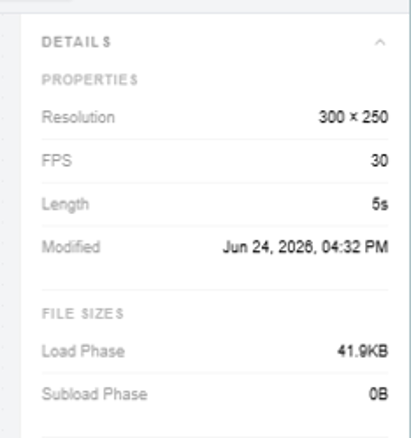Select the Load Phase label
The image size is (411, 438).
[83, 351]
